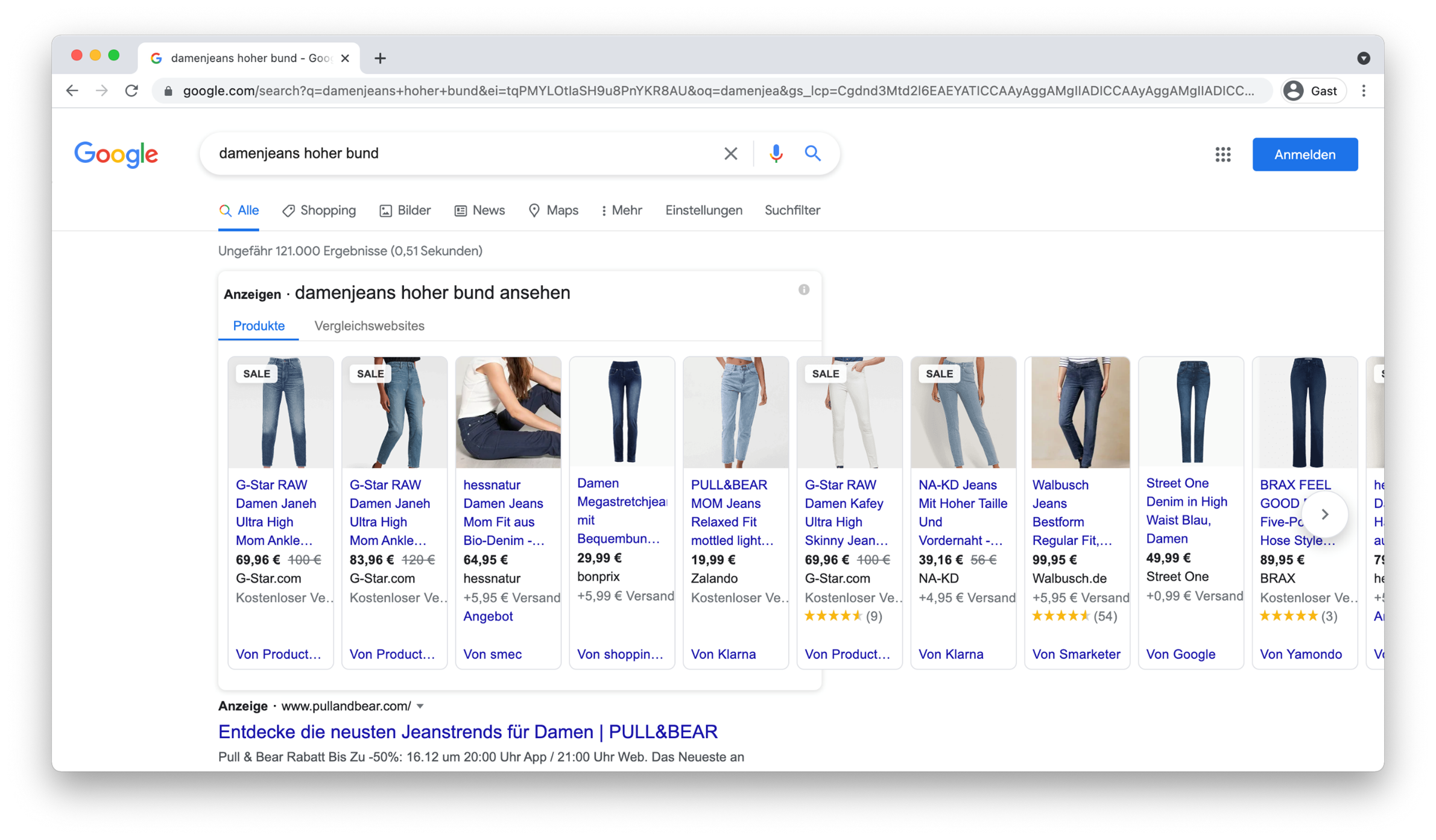1436x840 pixels.
Task: Open the Suchfilter options
Action: pyautogui.click(x=792, y=210)
